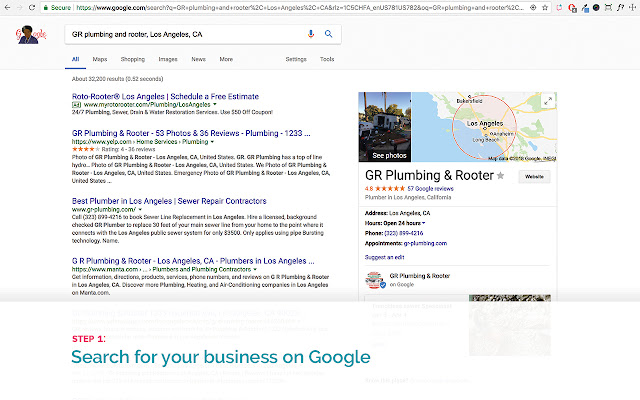Click the Los Angeles map preview

click(484, 127)
